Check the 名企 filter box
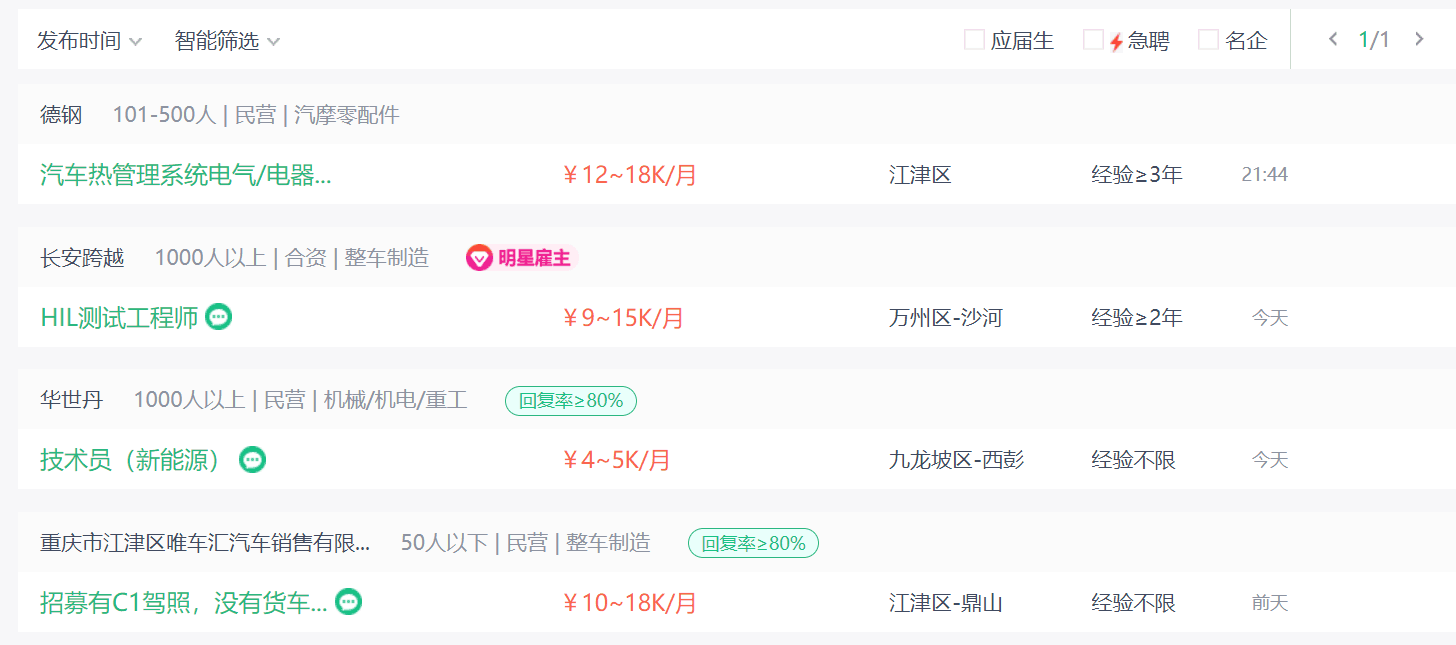Viewport: 1456px width, 645px height. coord(1208,40)
